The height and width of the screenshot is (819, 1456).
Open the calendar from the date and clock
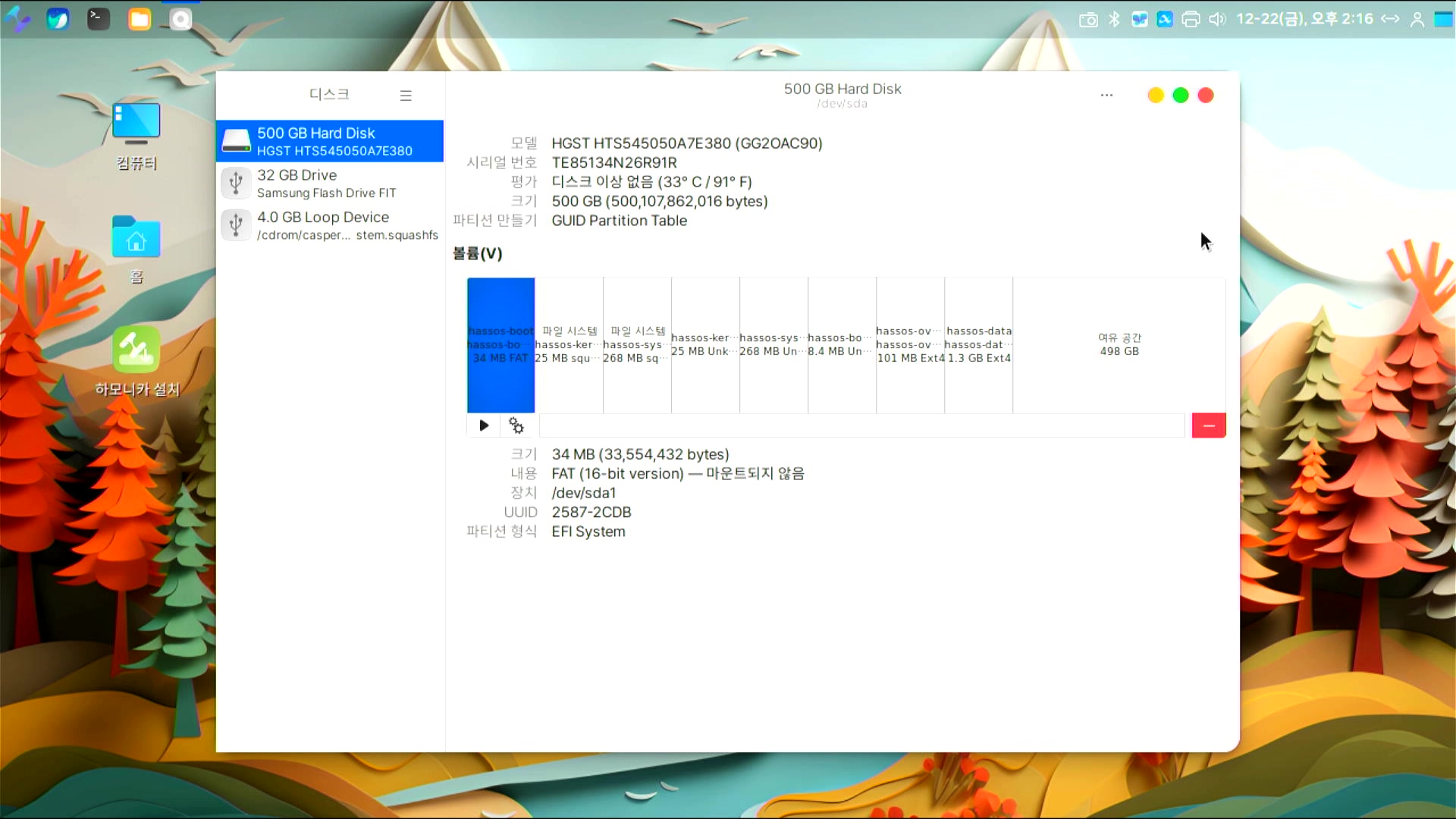click(1304, 19)
